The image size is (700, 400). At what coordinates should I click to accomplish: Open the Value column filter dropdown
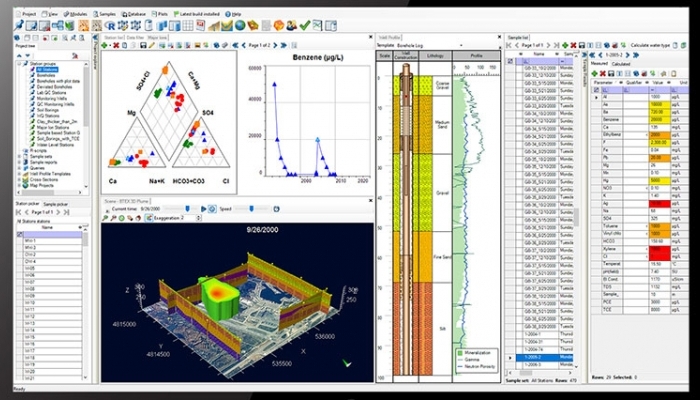(x=669, y=83)
